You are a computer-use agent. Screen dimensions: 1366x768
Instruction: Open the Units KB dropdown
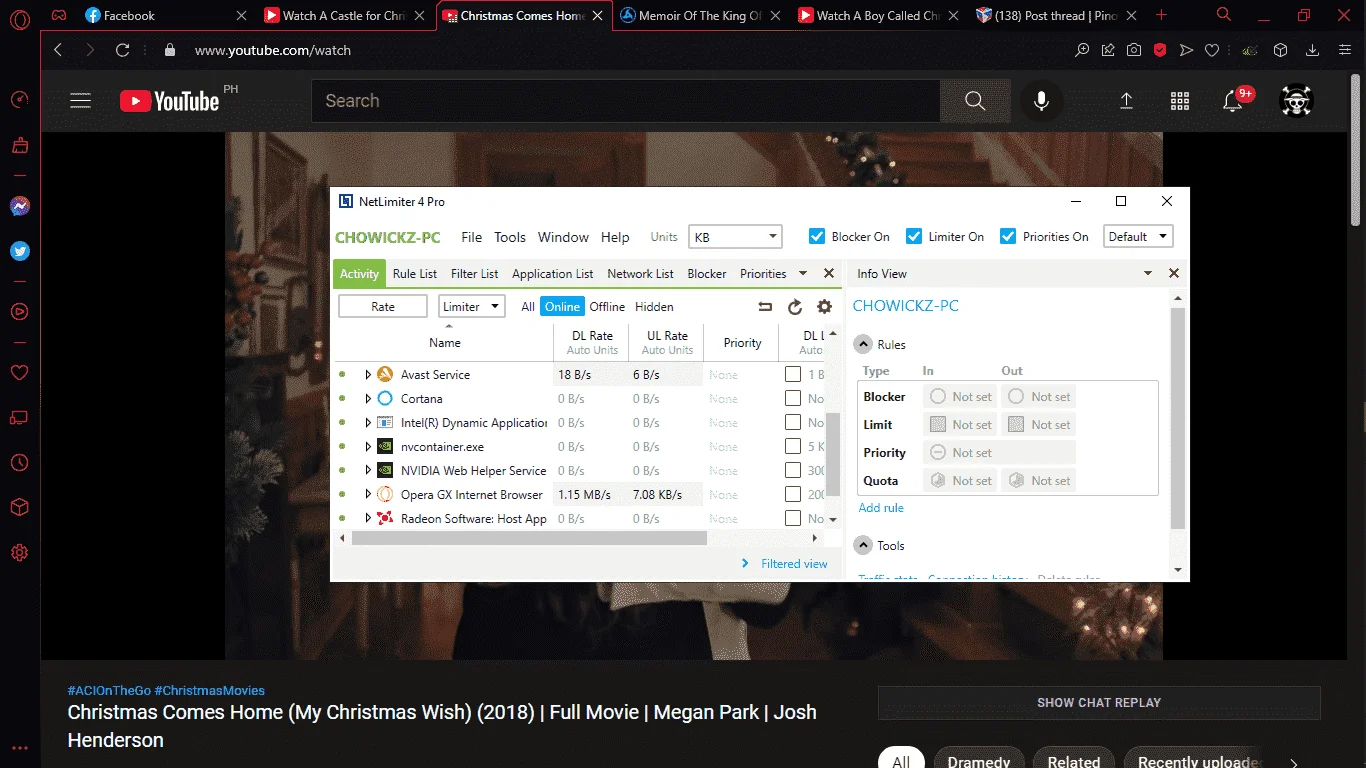[735, 237]
